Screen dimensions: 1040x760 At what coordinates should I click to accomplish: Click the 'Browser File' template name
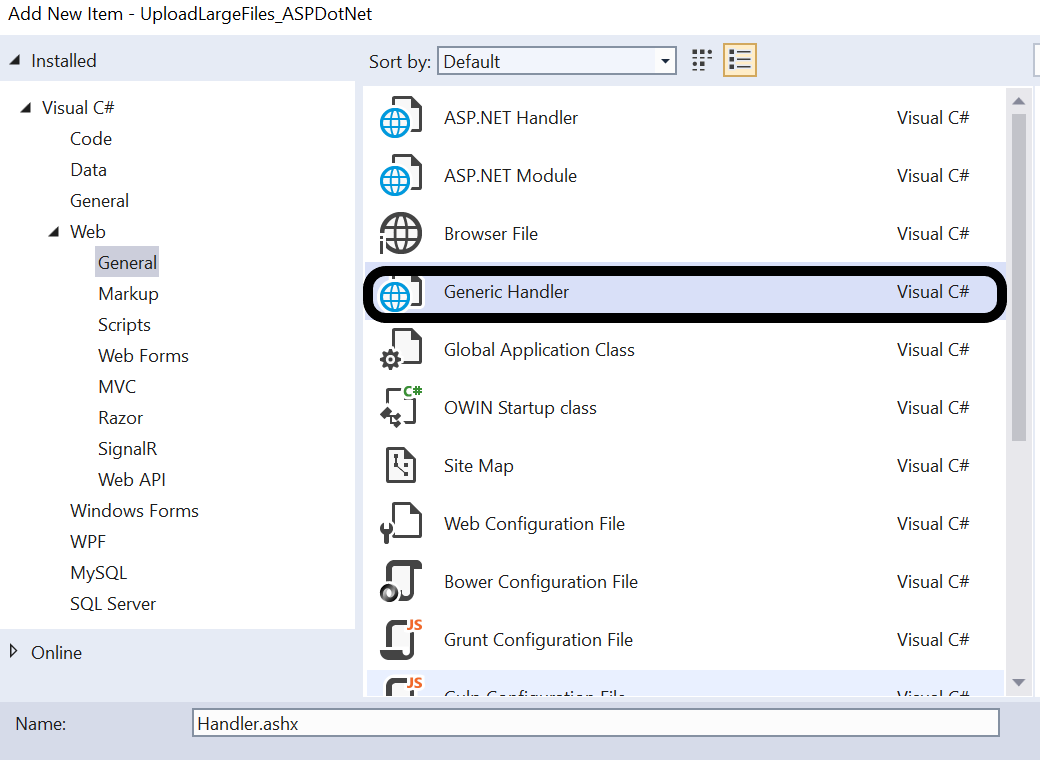tap(491, 233)
